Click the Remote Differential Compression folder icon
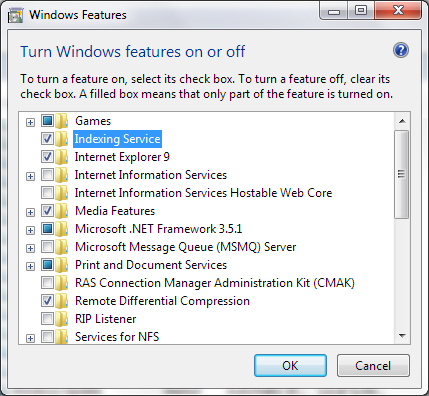 [x=62, y=301]
